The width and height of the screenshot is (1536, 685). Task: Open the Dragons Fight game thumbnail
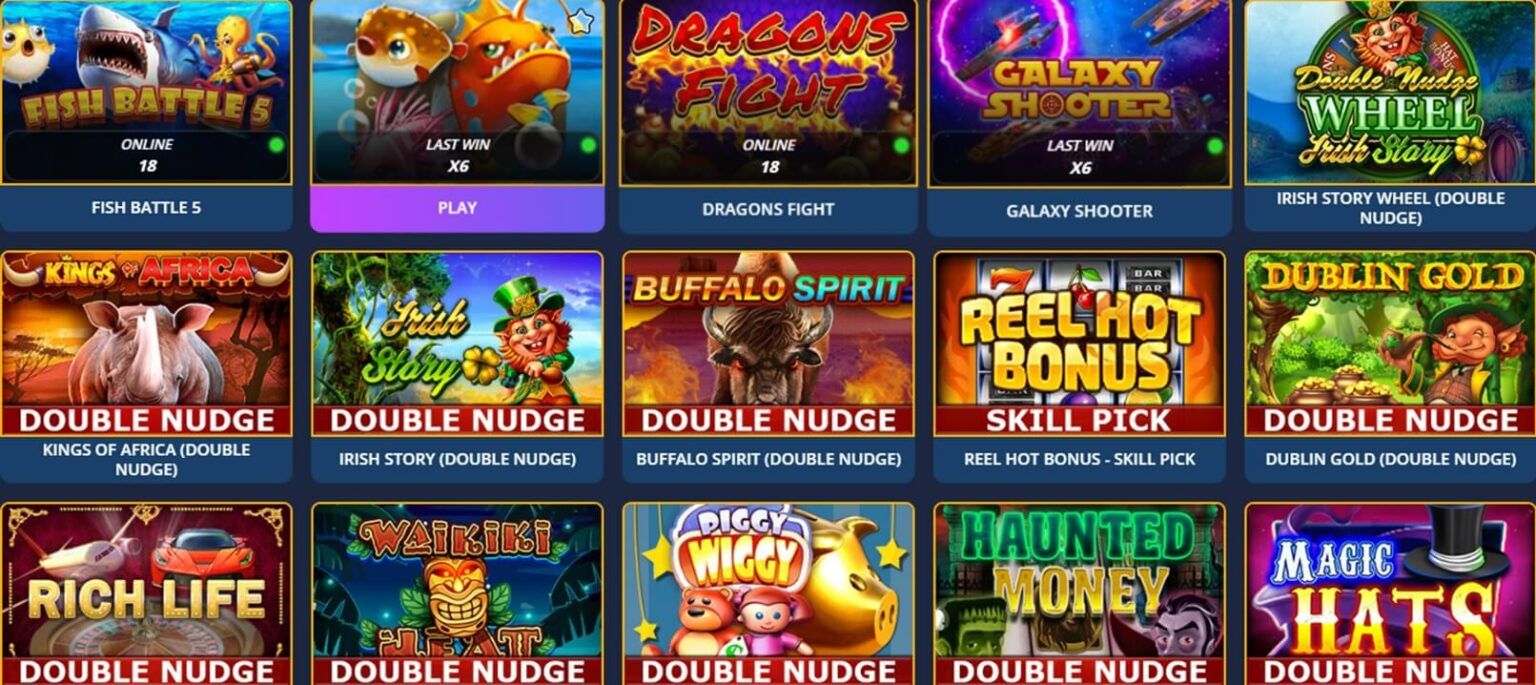pos(768,93)
